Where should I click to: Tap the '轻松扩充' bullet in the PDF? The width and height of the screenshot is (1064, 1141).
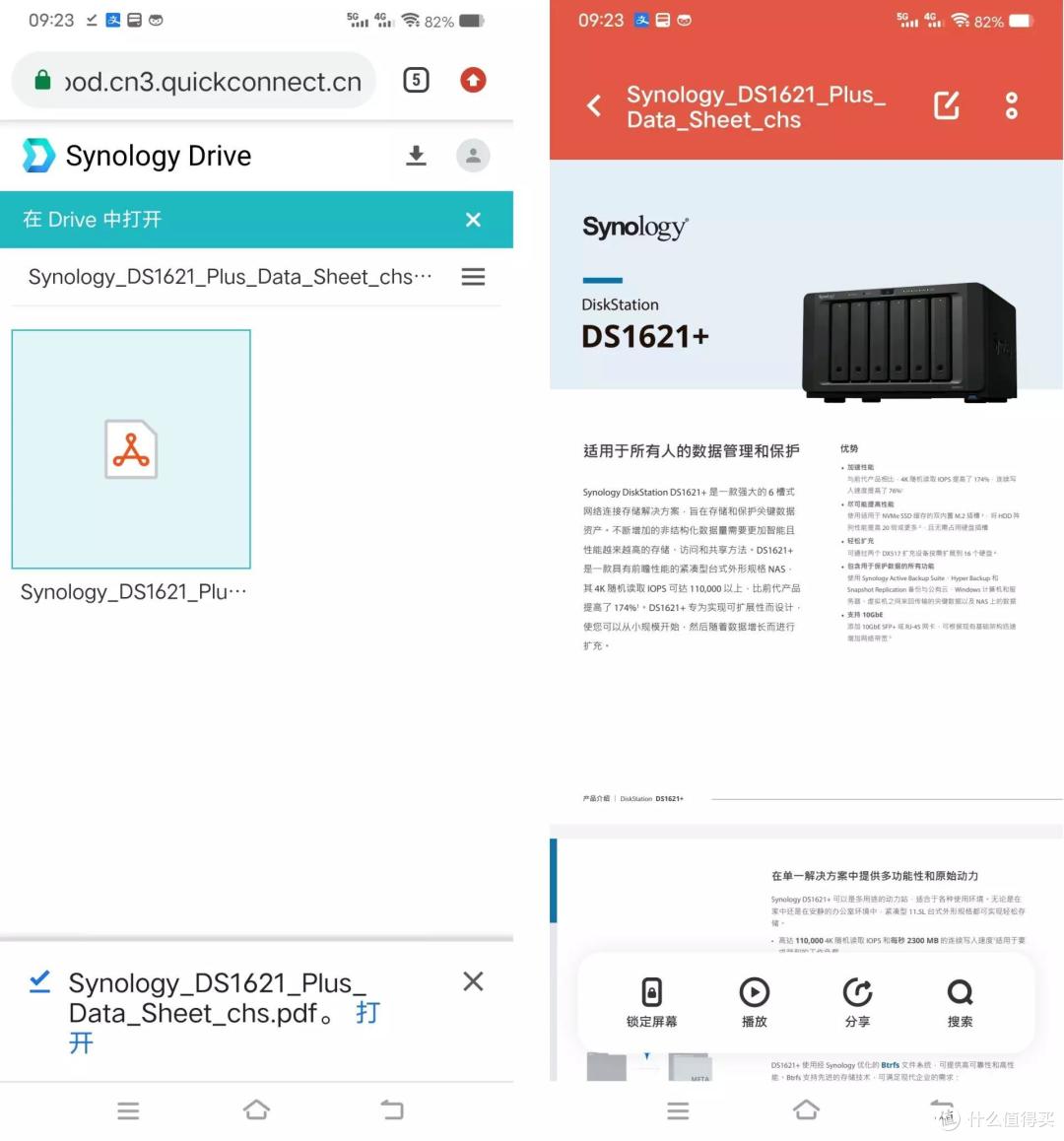point(860,541)
